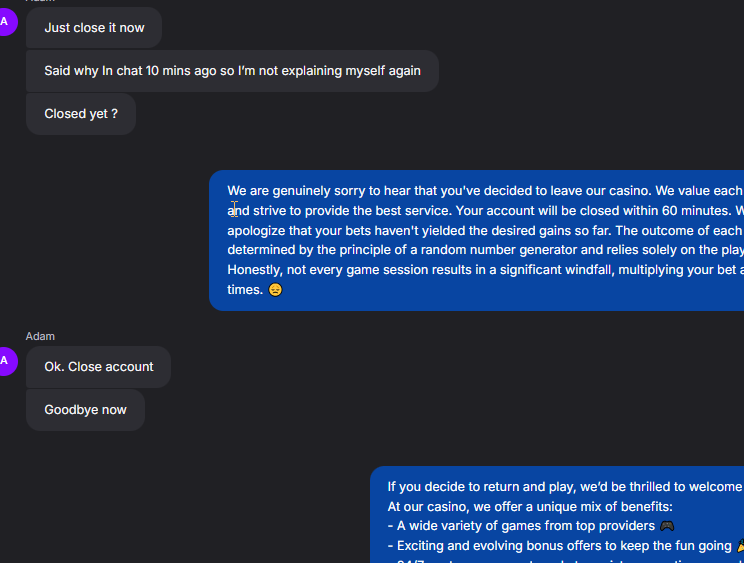The image size is (744, 563).
Task: Select the "Just close it now" message
Action: (x=94, y=28)
